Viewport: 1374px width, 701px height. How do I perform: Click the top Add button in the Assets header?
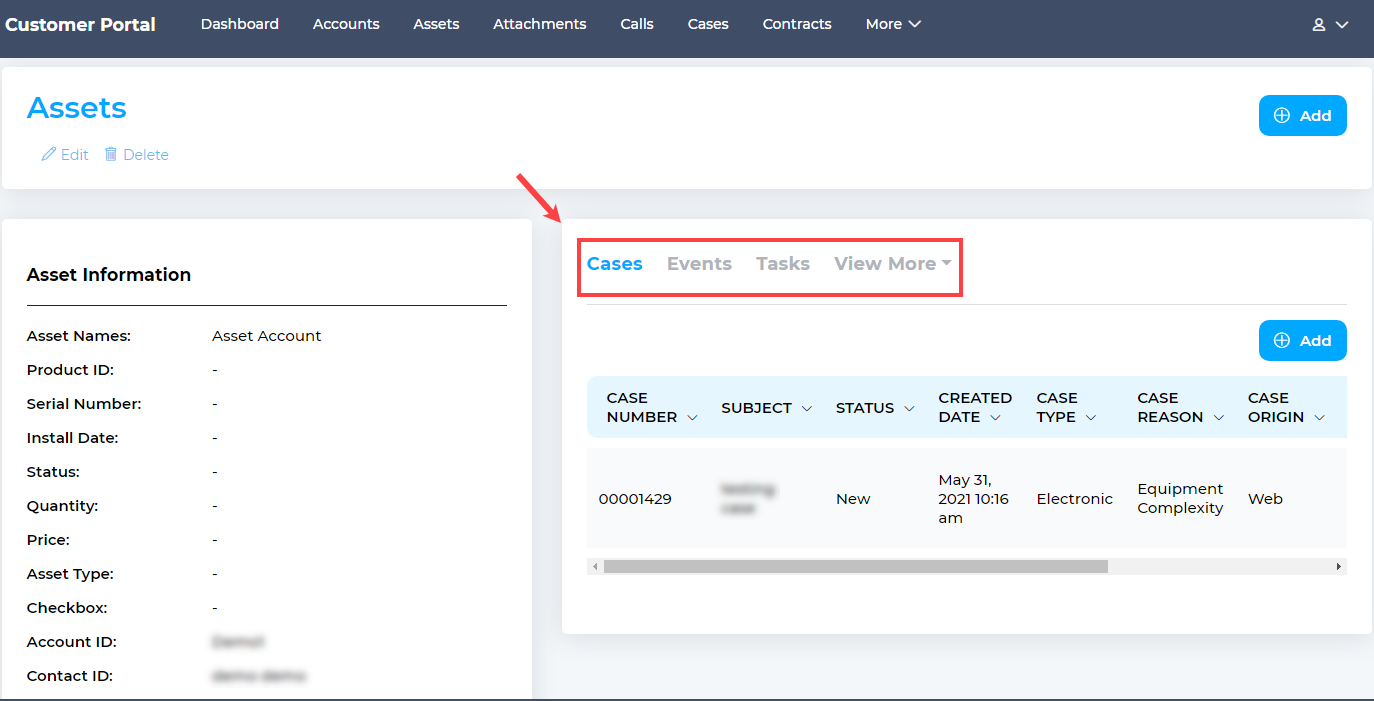tap(1302, 116)
